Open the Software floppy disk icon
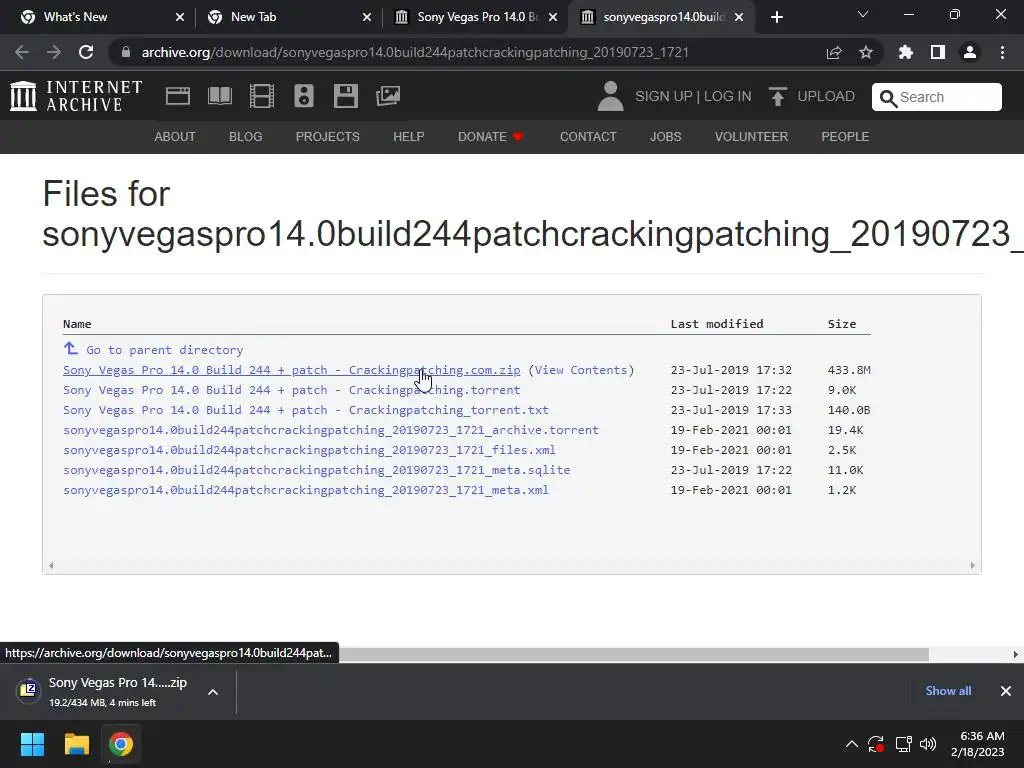The image size is (1024, 768). (345, 96)
